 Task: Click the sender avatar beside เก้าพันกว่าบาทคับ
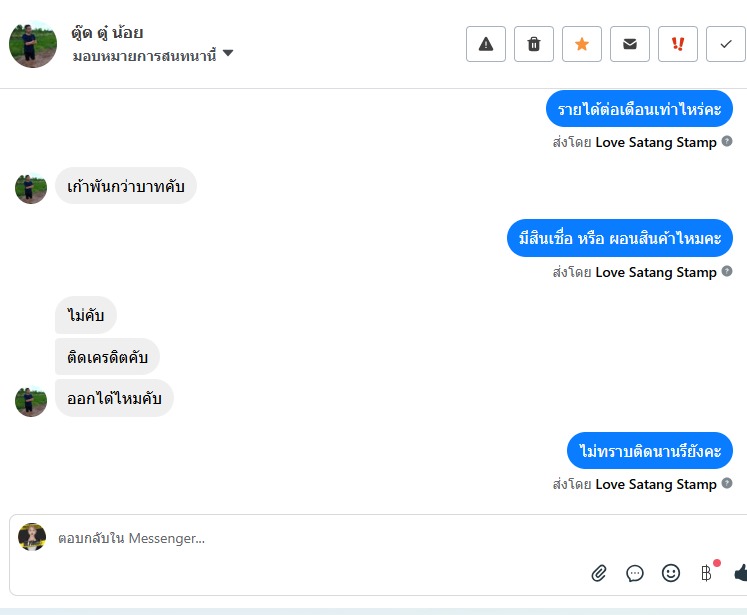(x=31, y=187)
